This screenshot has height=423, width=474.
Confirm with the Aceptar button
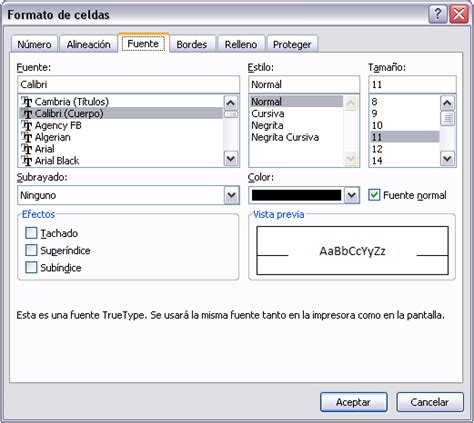tap(353, 402)
